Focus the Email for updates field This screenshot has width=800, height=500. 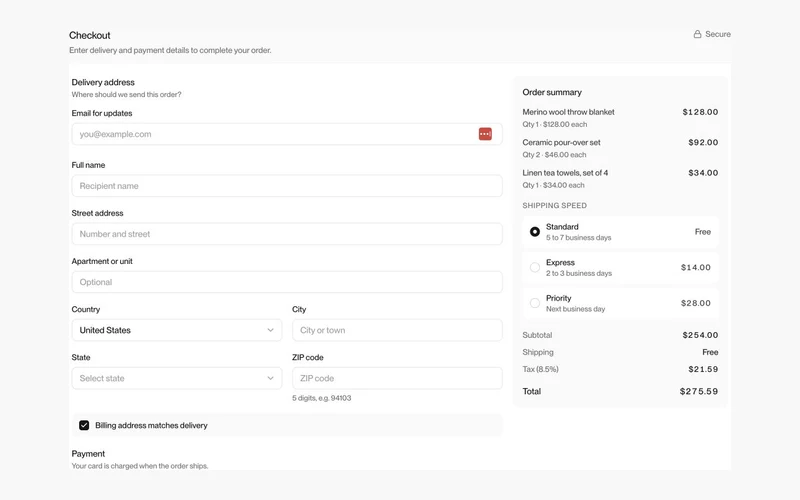point(287,134)
